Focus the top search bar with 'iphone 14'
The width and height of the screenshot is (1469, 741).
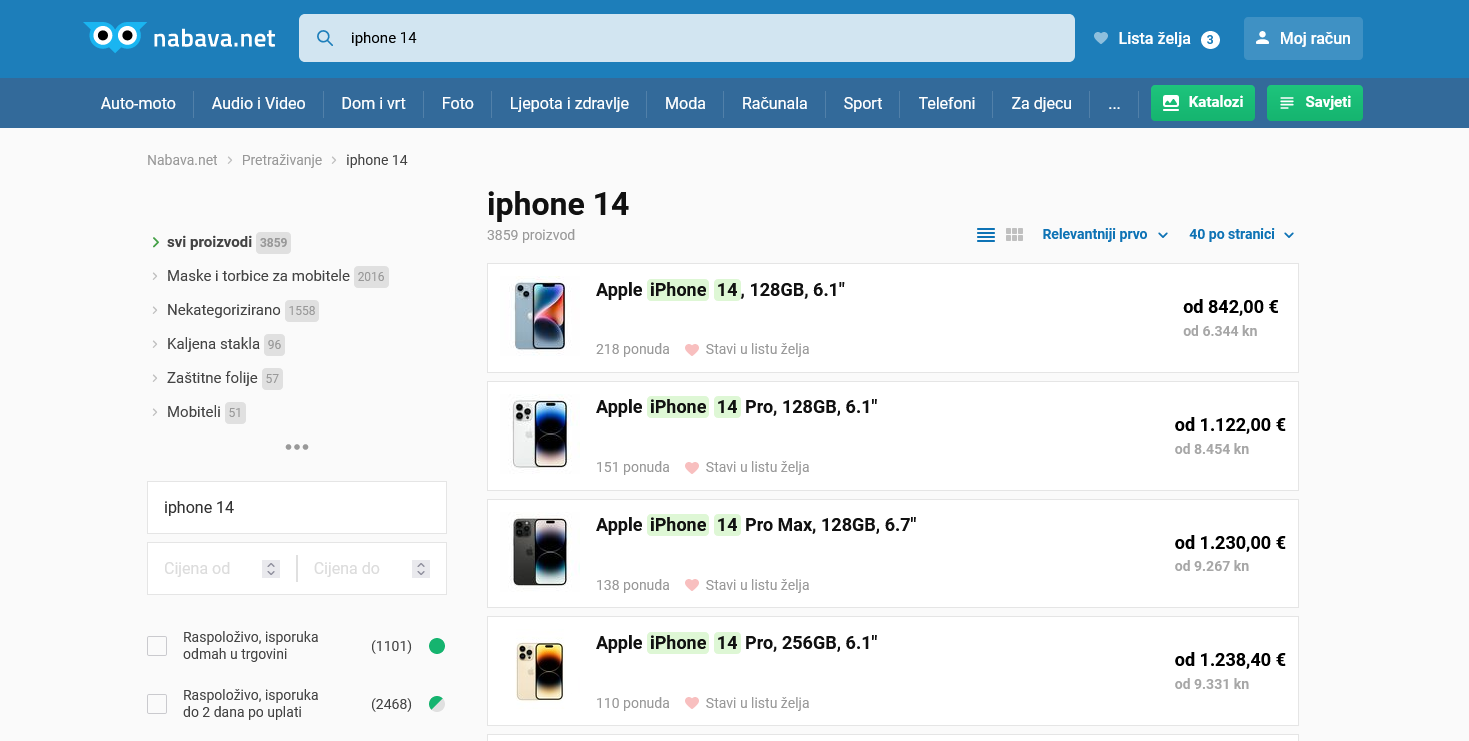pyautogui.click(x=687, y=38)
